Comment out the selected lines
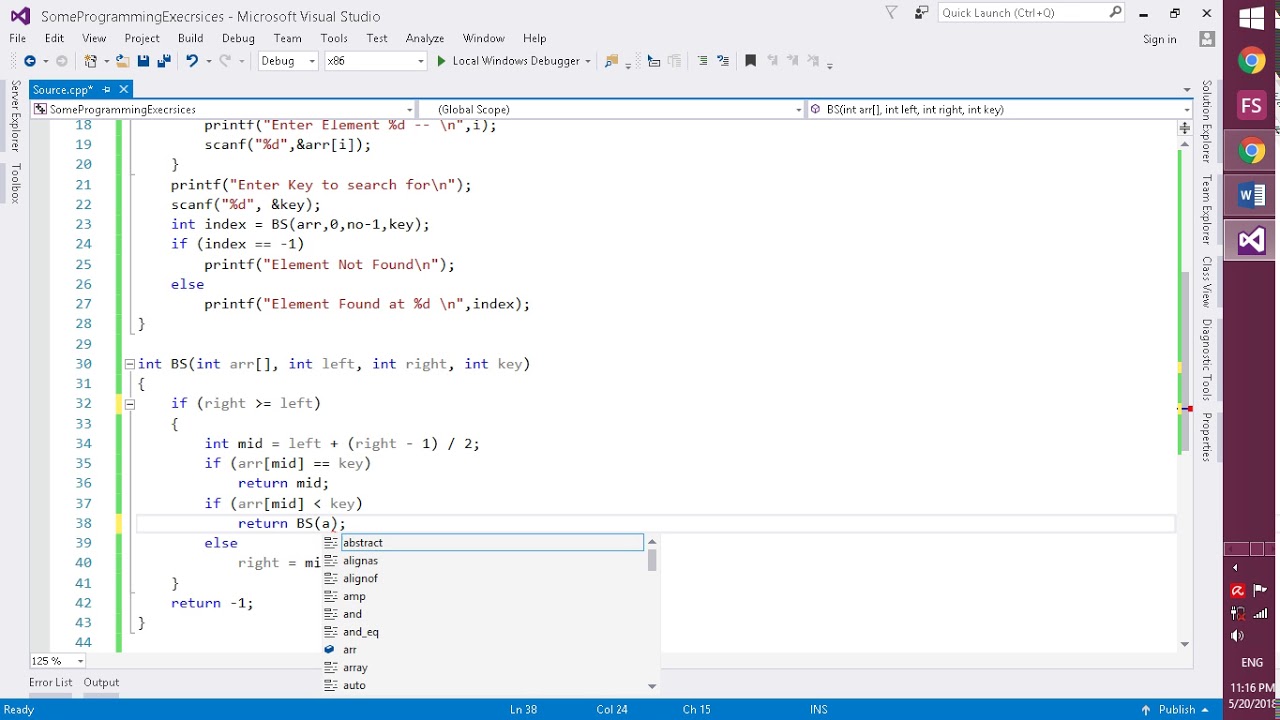The image size is (1280, 720). (702, 61)
